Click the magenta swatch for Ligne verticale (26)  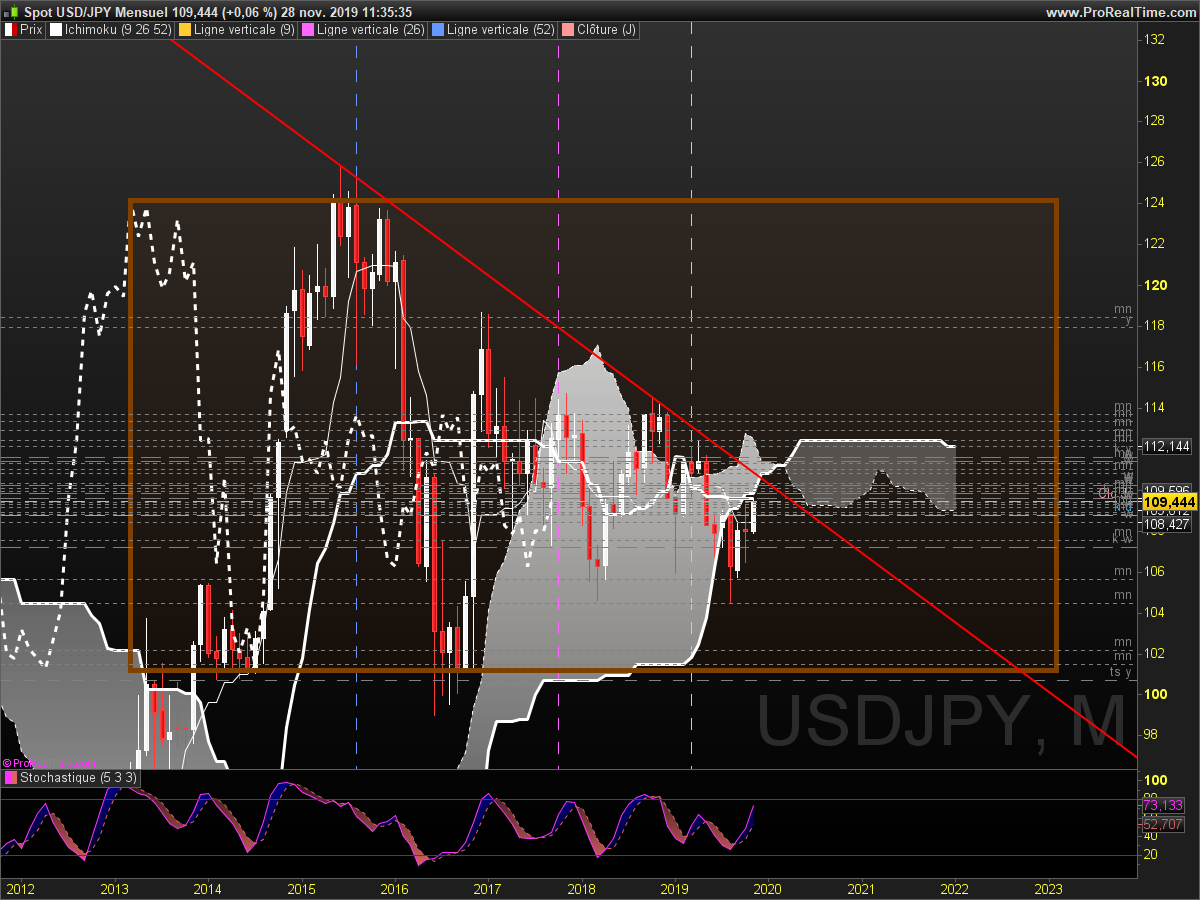click(x=308, y=30)
